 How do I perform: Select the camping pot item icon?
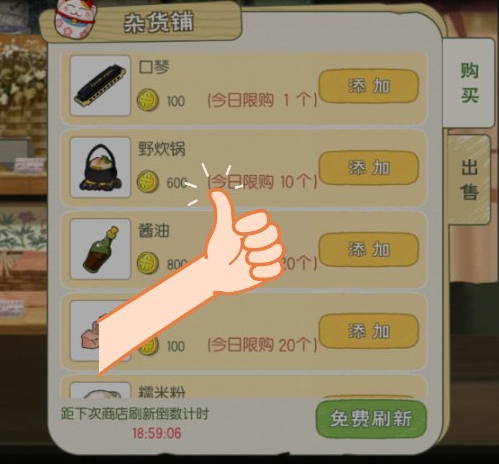(x=100, y=167)
